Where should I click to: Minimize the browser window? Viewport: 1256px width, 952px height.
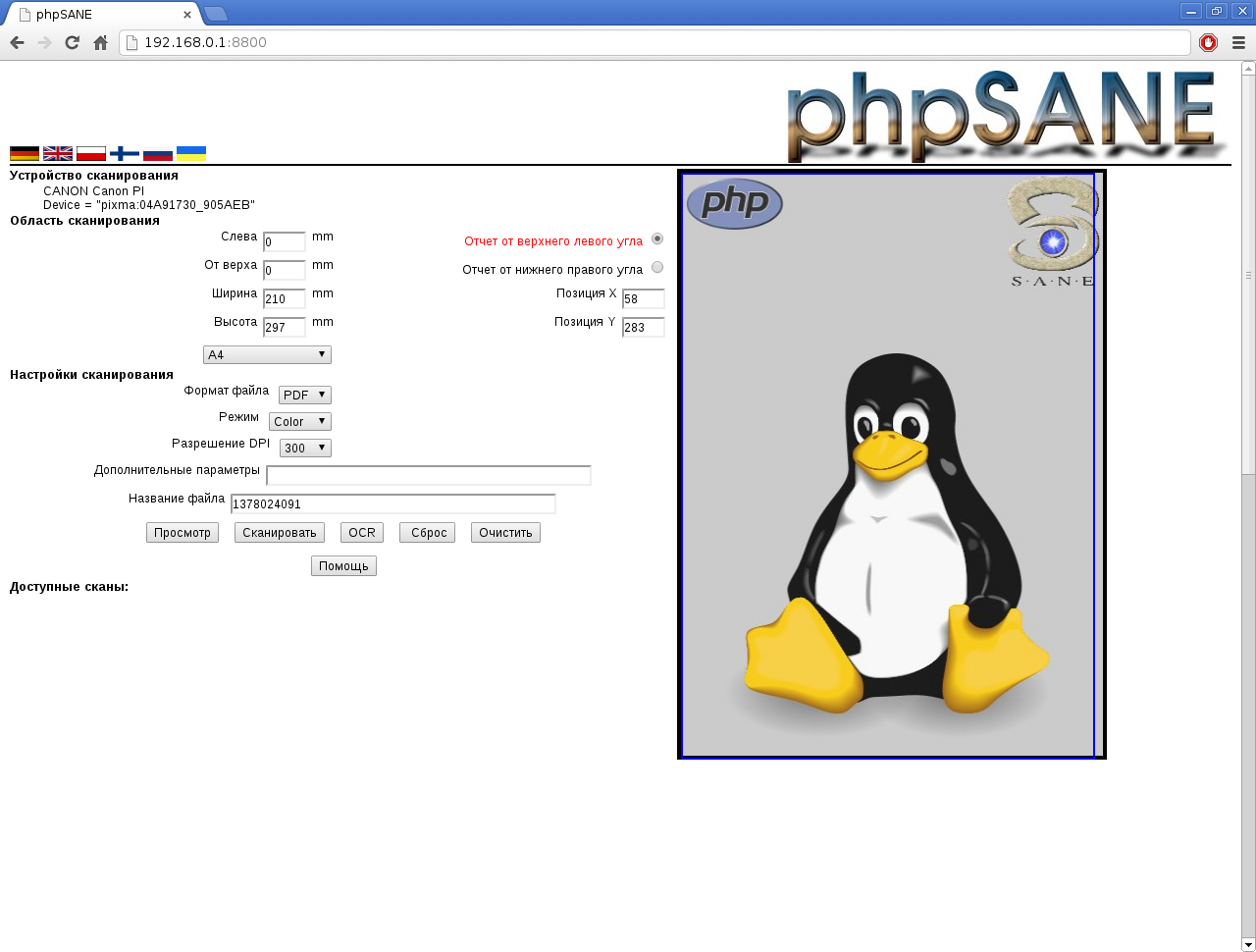pyautogui.click(x=1191, y=11)
